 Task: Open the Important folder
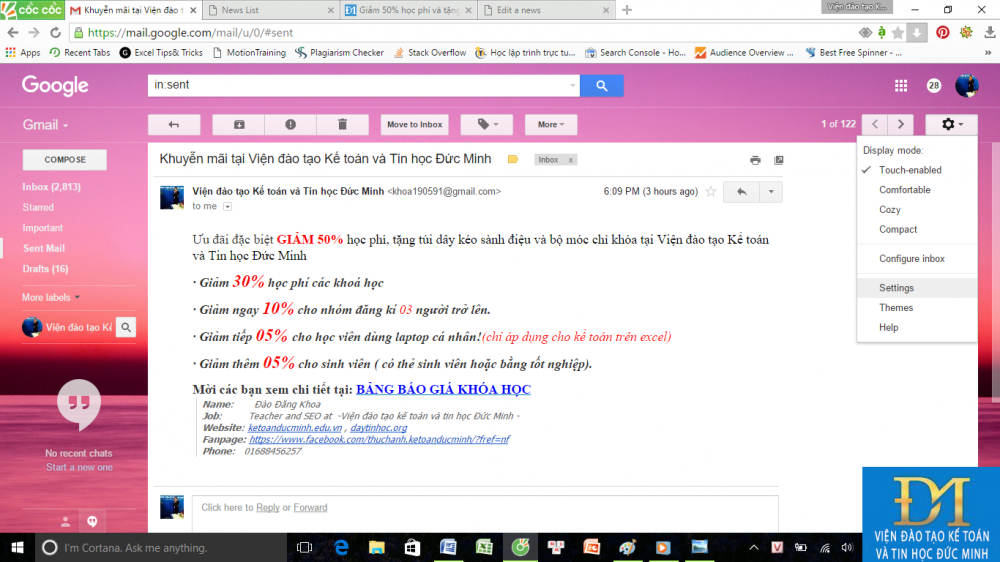43,228
